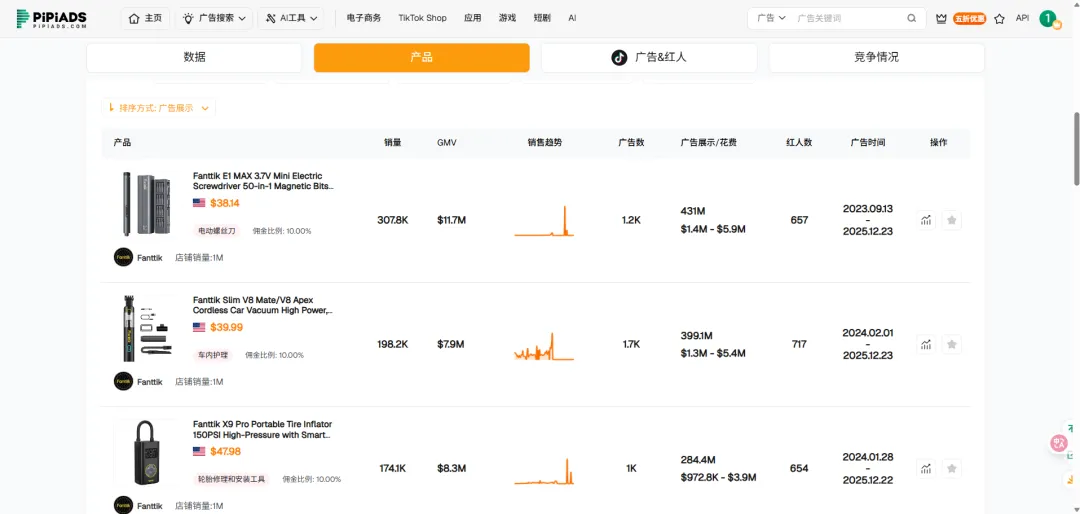Click the crown membership icon
Screen dimensions: 1080x514
point(941,18)
